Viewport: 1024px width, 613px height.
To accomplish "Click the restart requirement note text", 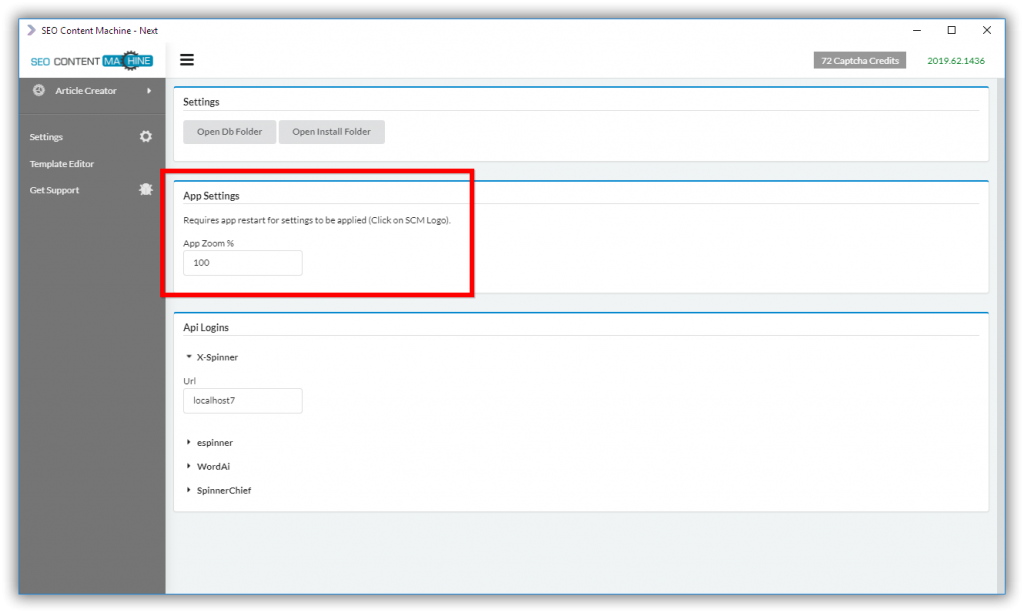I will click(317, 220).
